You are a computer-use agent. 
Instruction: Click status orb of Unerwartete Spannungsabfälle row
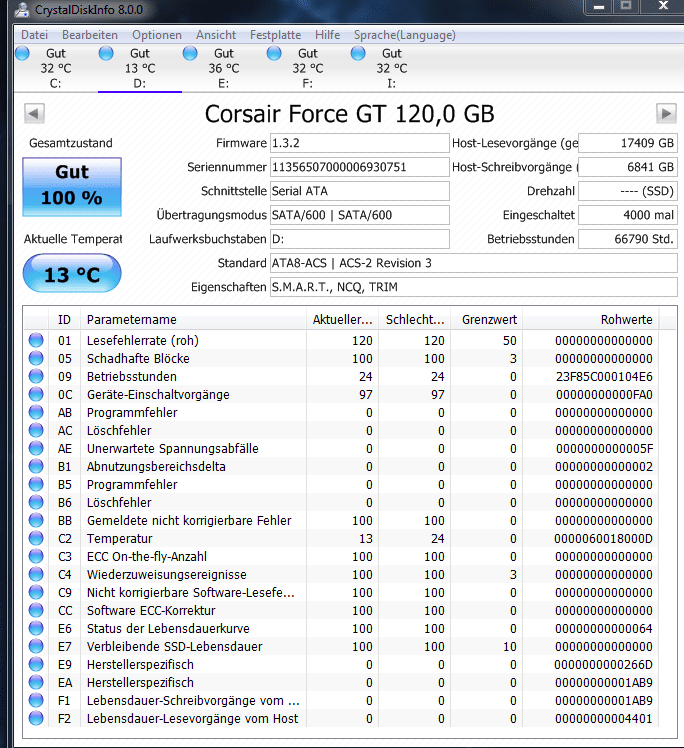[x=36, y=448]
